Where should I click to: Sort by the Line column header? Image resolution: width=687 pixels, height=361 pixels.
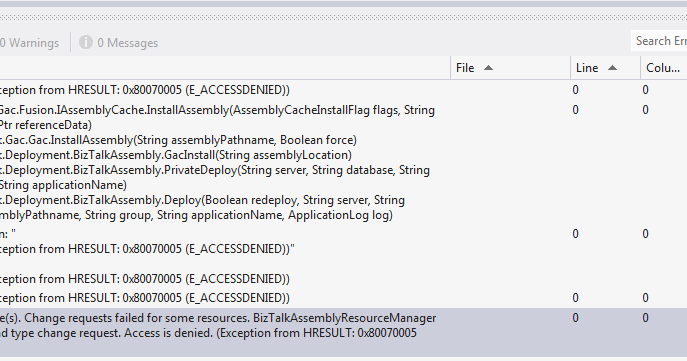coord(605,68)
